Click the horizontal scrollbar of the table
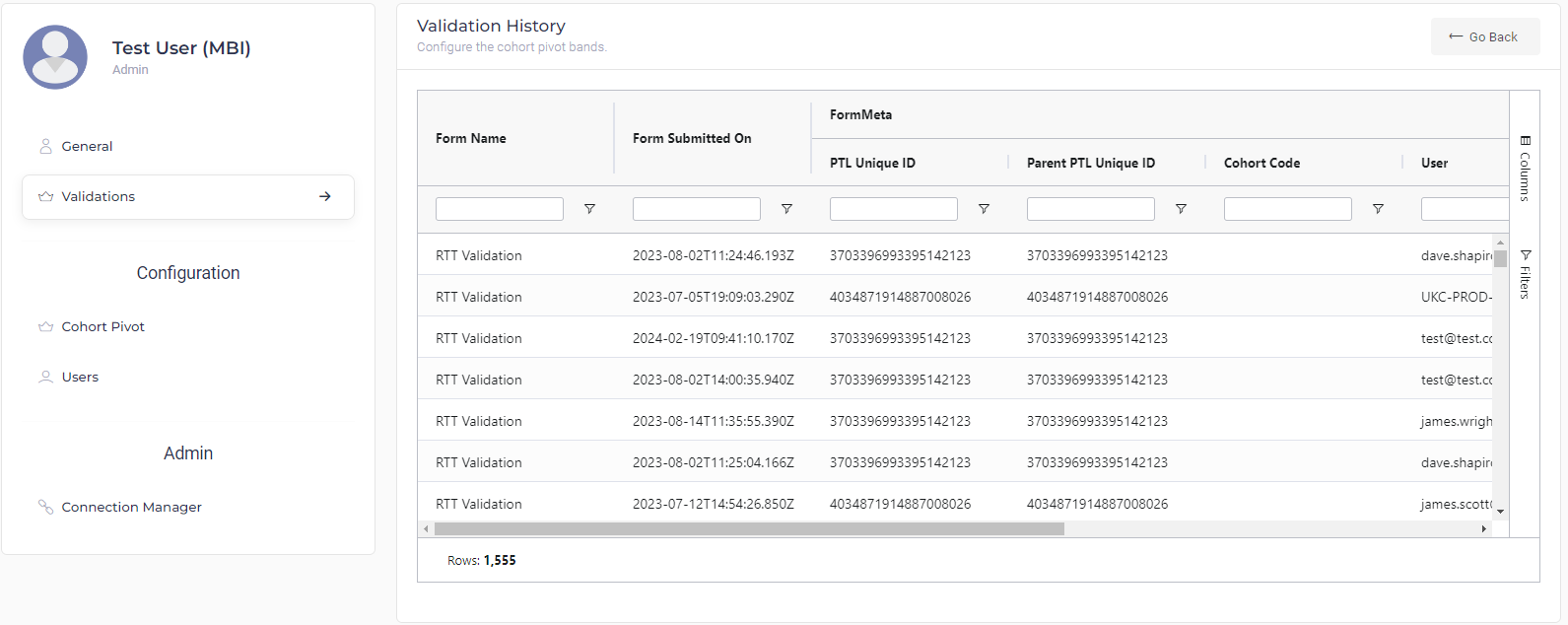 [749, 529]
